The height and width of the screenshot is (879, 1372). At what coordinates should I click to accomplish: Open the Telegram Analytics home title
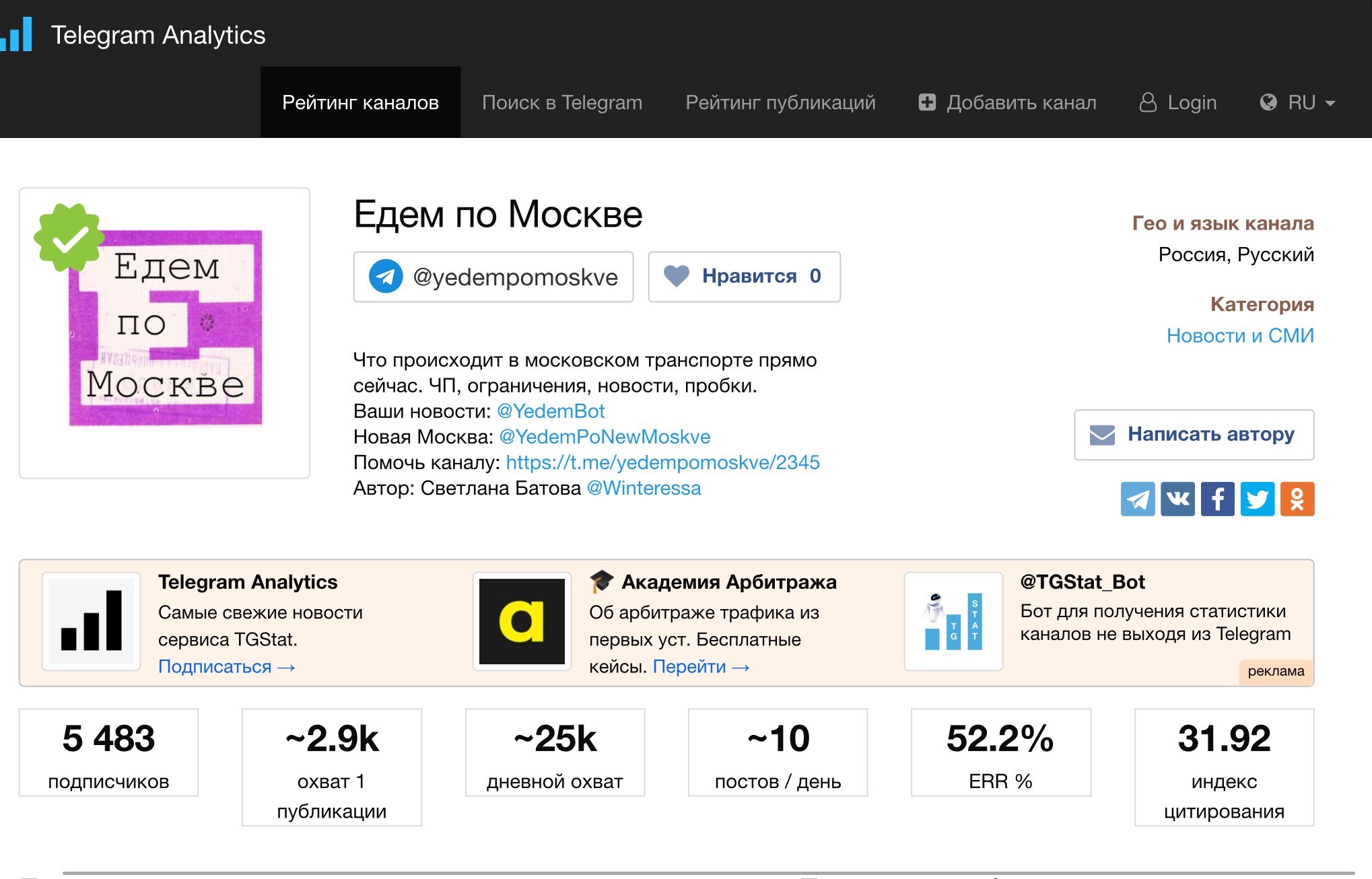(x=158, y=35)
